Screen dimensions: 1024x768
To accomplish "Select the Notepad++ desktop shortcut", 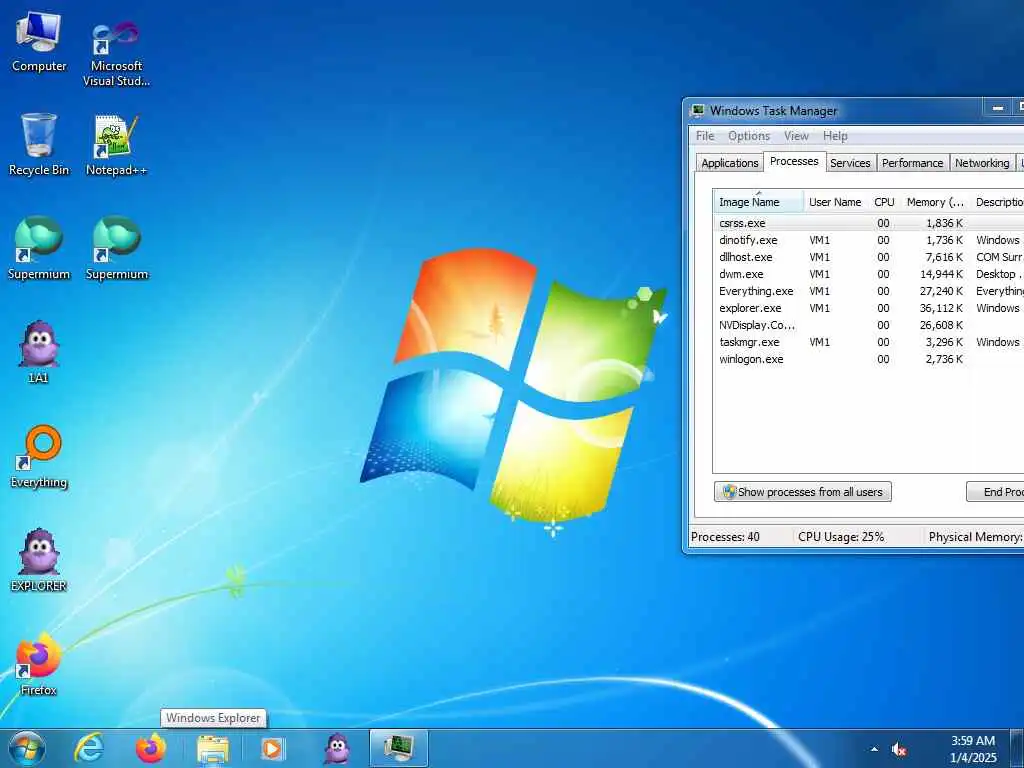I will pos(116,145).
